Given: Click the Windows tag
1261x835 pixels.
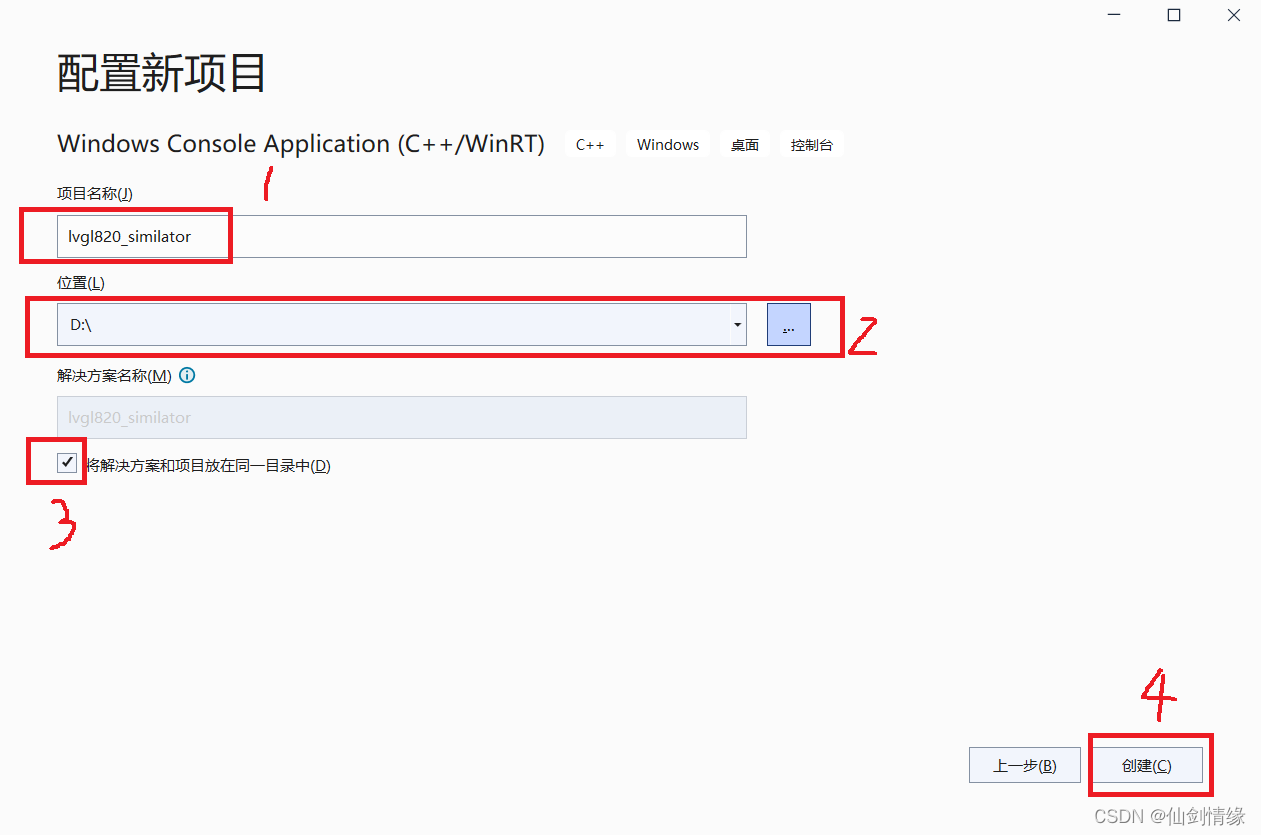Looking at the screenshot, I should point(668,145).
